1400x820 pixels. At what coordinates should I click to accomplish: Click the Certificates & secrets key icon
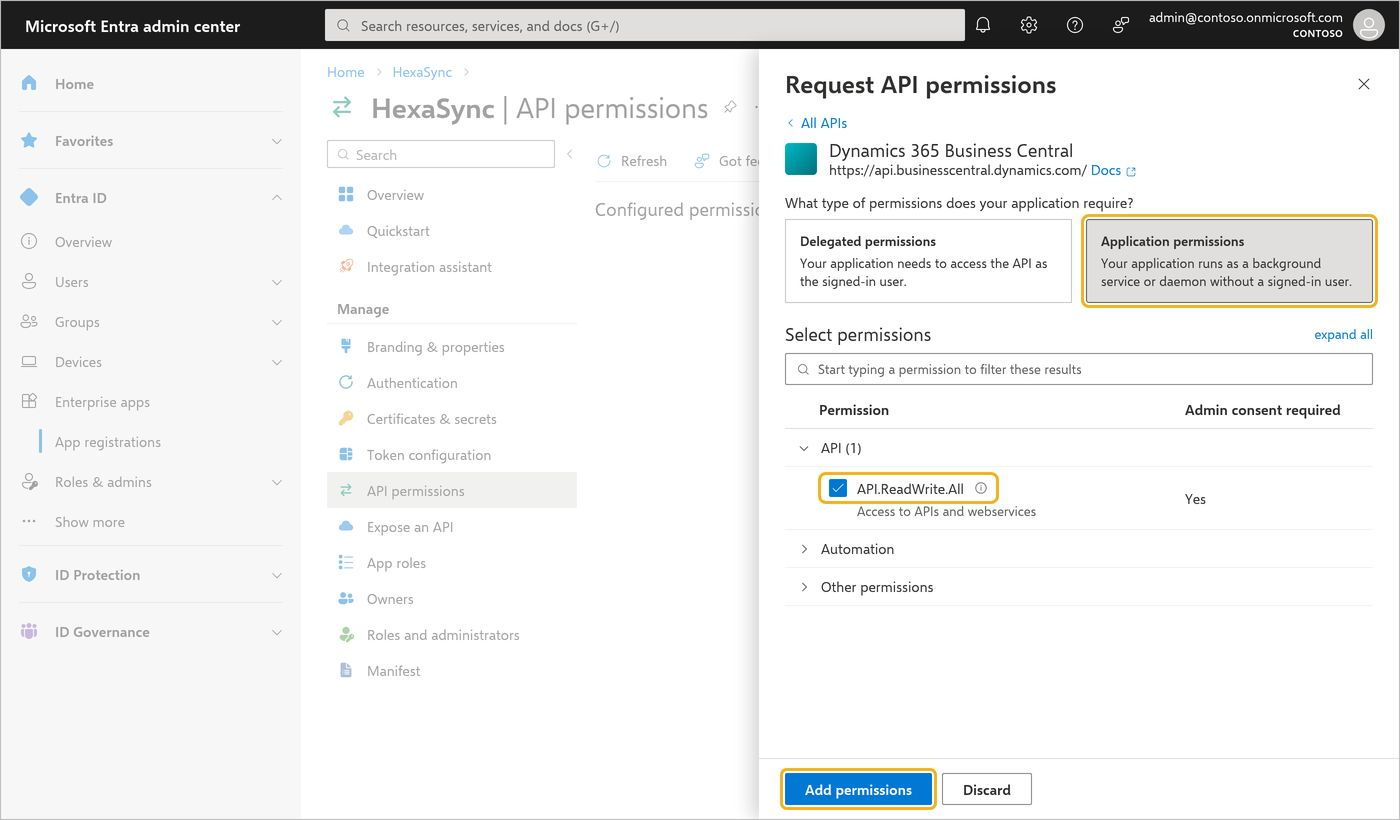tap(346, 419)
